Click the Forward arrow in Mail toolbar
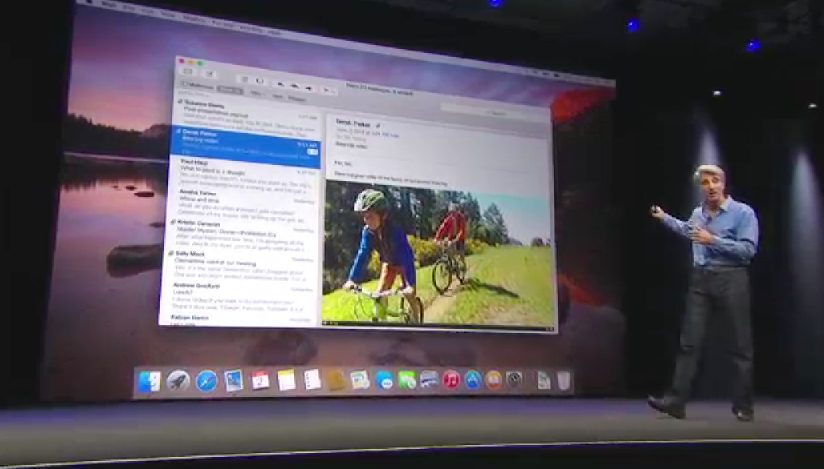Screen dimensions: 824x469 tap(308, 87)
